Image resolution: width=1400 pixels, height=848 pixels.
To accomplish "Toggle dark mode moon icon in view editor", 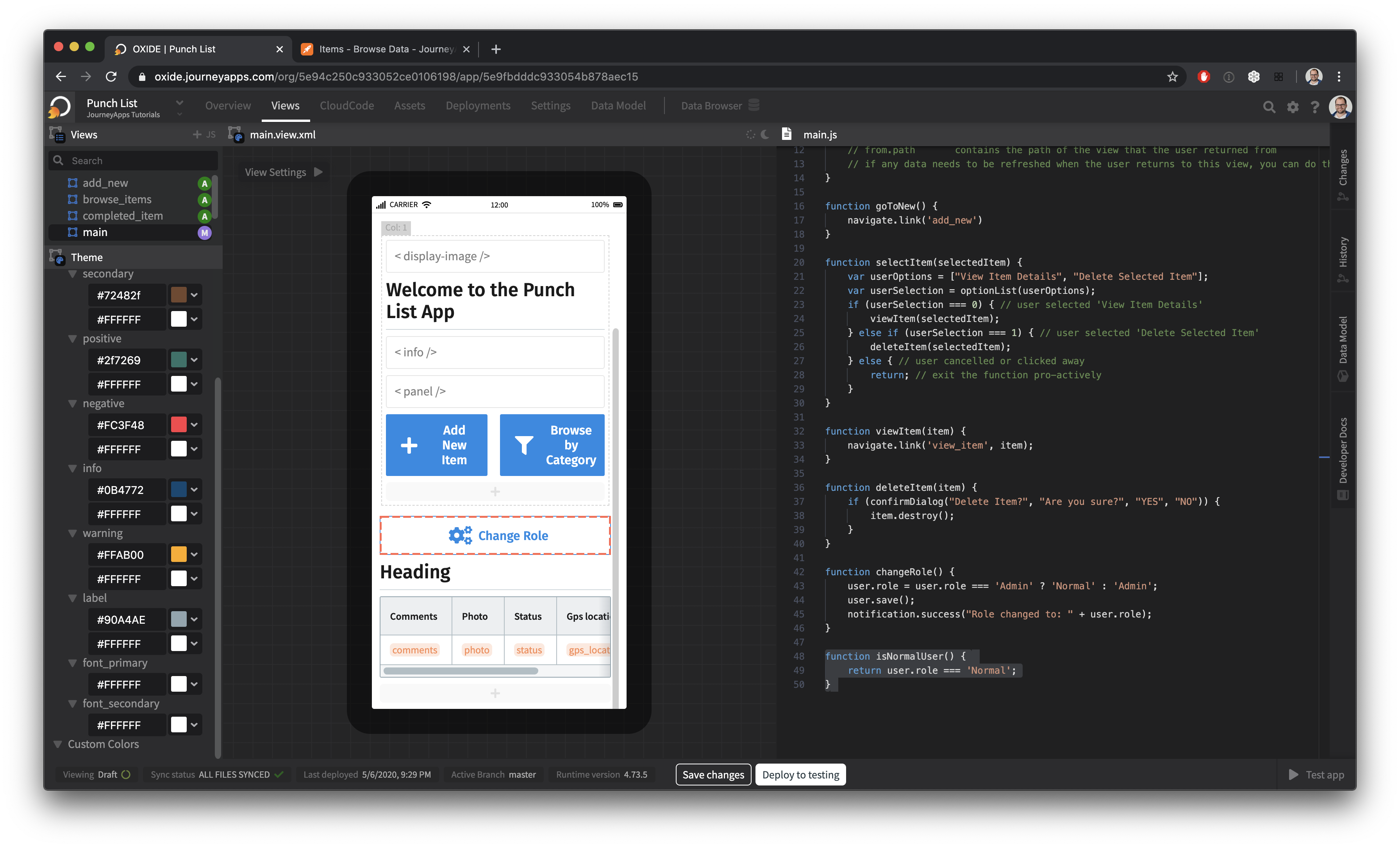I will click(x=765, y=135).
